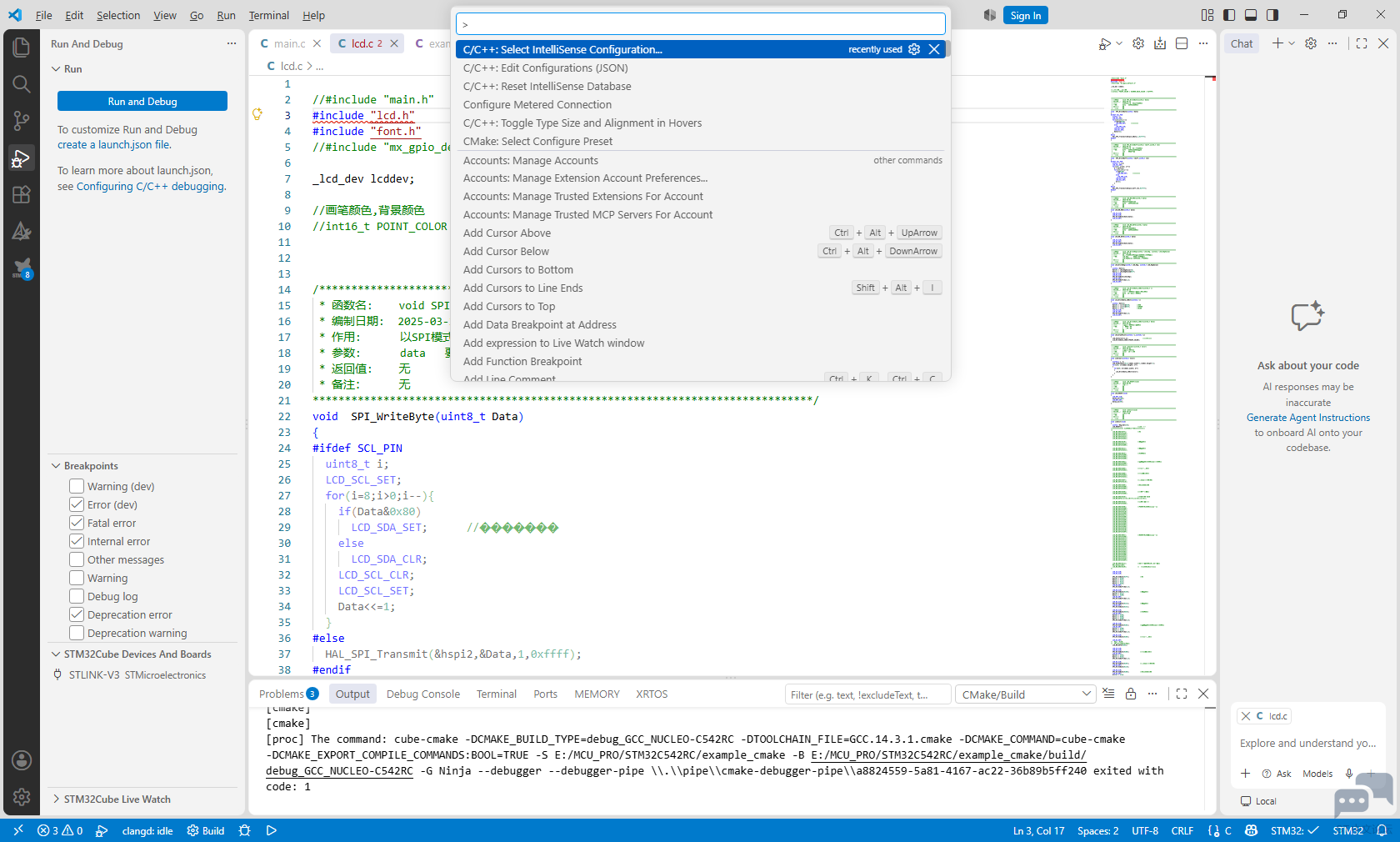Click the lightbulb code action icon
Viewport: 1400px width, 842px height.
(257, 114)
